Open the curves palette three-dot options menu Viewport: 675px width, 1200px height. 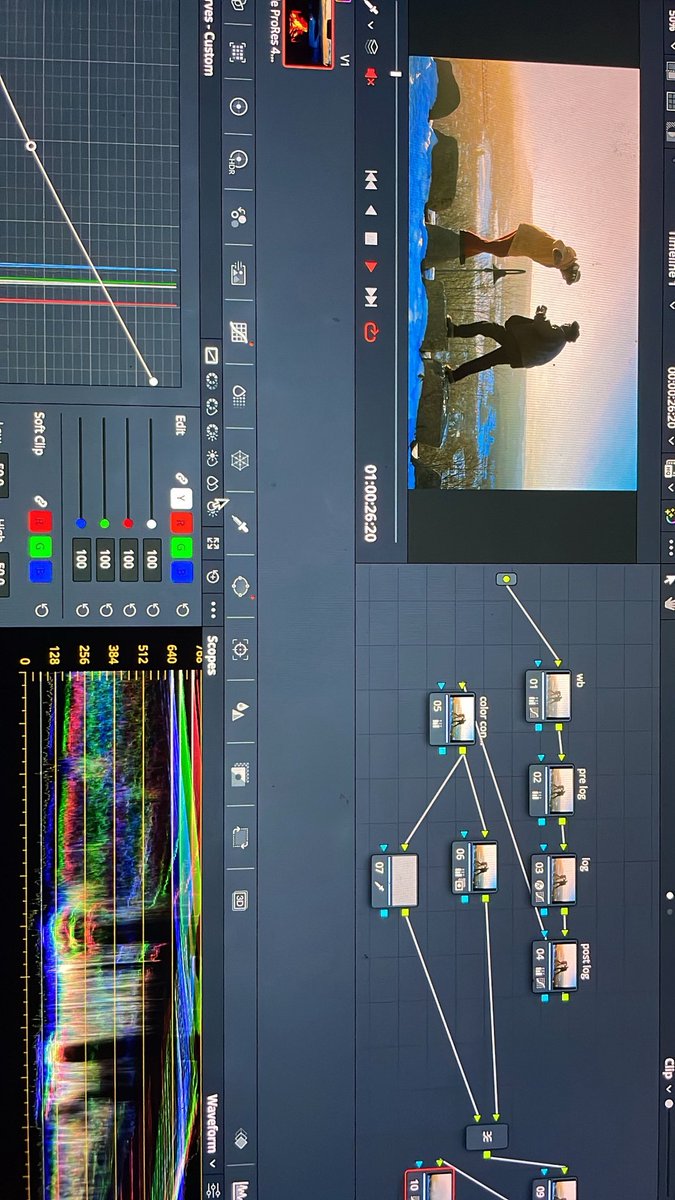214,610
